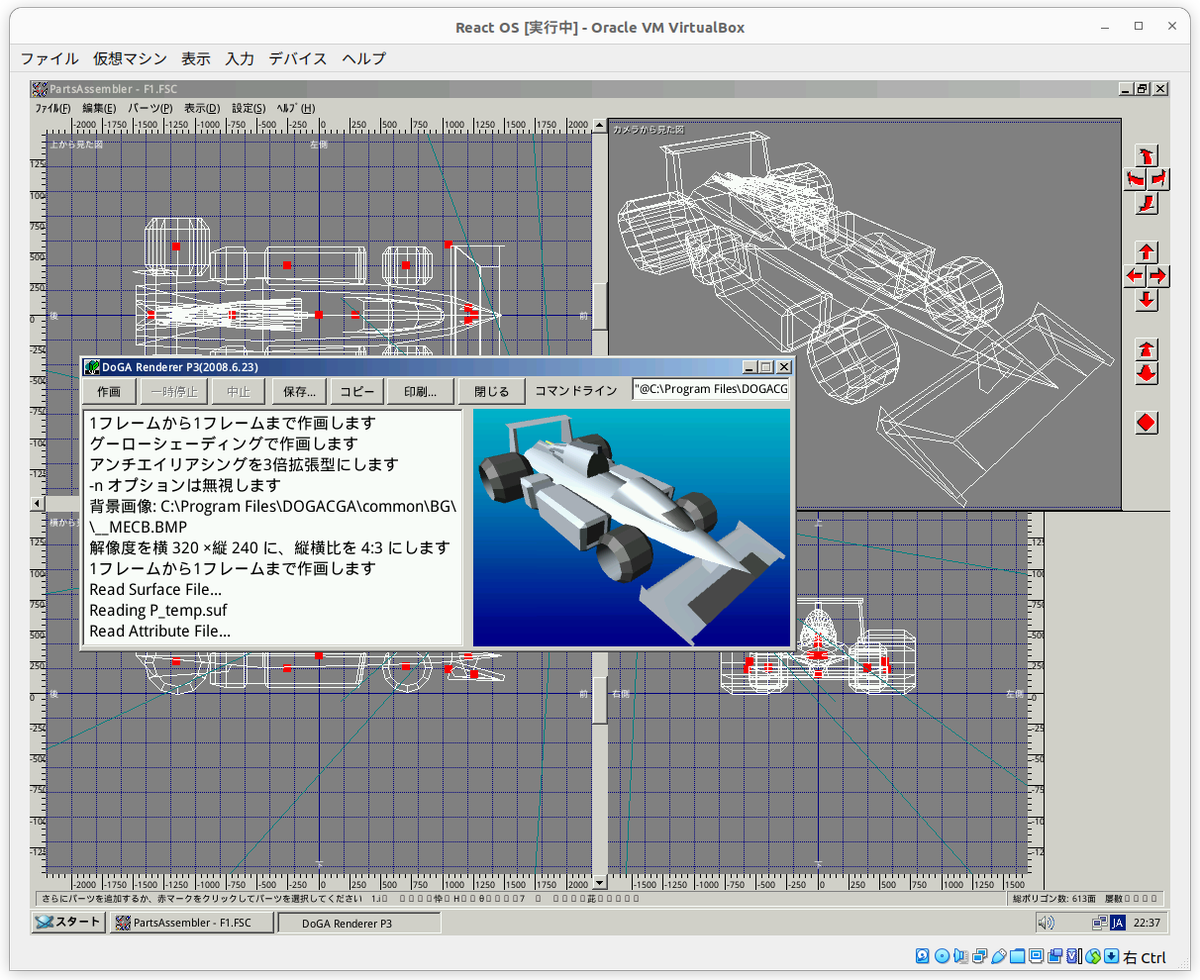This screenshot has height=980, width=1200.
Task: Click the 印刷... print button in renderer
Action: 420,391
